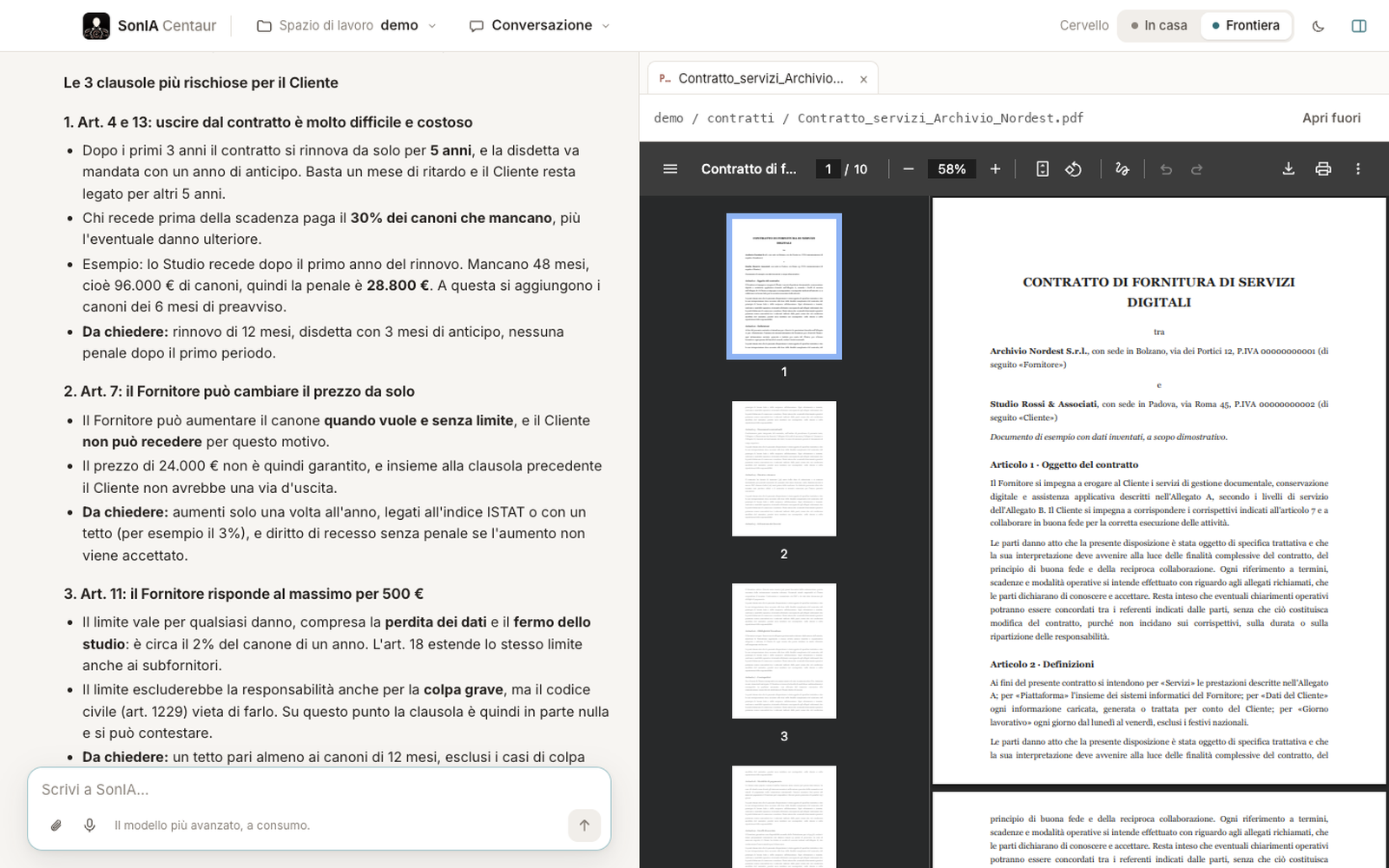Click heading 2. Art. 7 prezzo
Image resolution: width=1389 pixels, height=868 pixels.
point(239,391)
